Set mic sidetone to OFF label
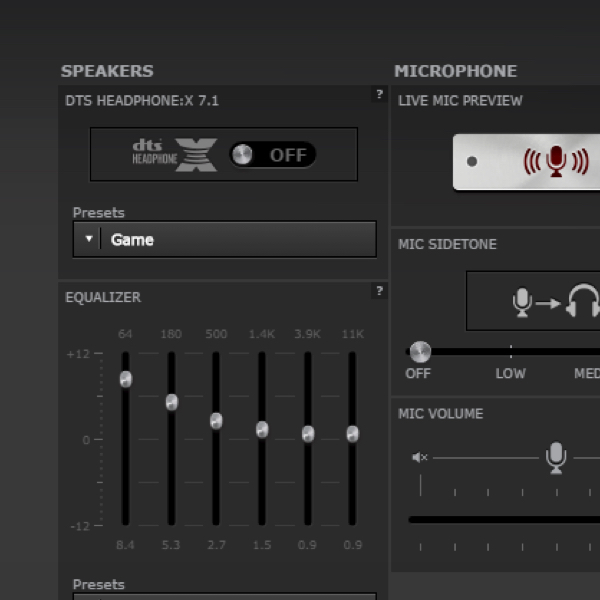Screen dimensions: 600x600 point(418,373)
